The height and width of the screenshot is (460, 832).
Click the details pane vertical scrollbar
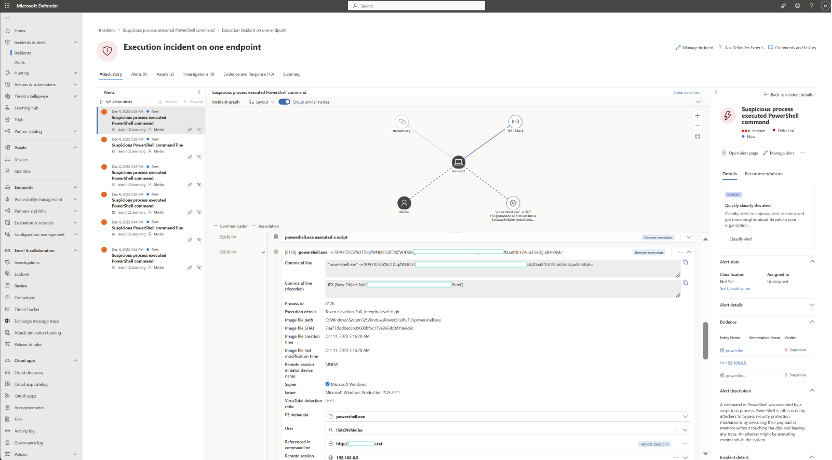tap(705, 340)
